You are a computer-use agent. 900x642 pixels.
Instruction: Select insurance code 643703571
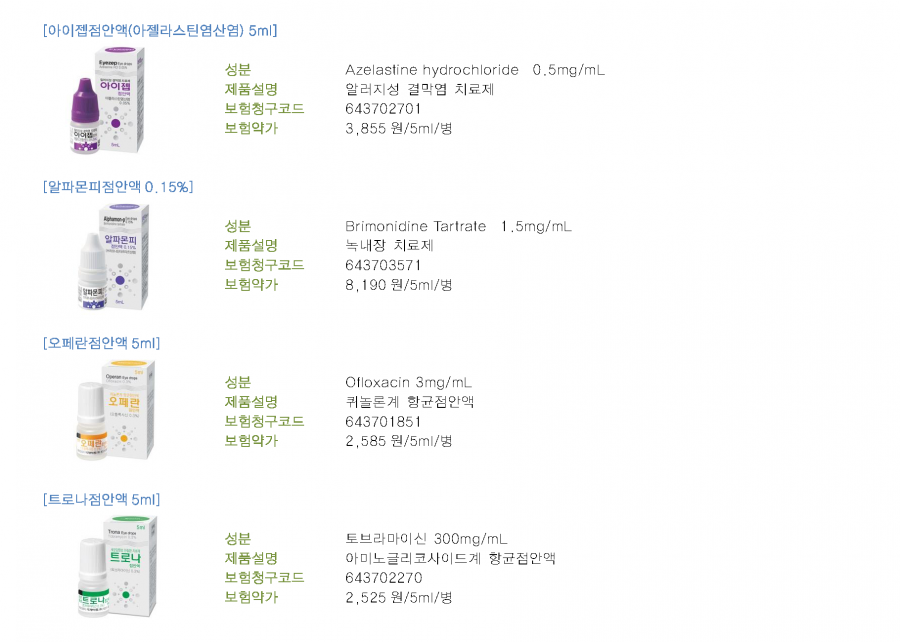(x=383, y=266)
